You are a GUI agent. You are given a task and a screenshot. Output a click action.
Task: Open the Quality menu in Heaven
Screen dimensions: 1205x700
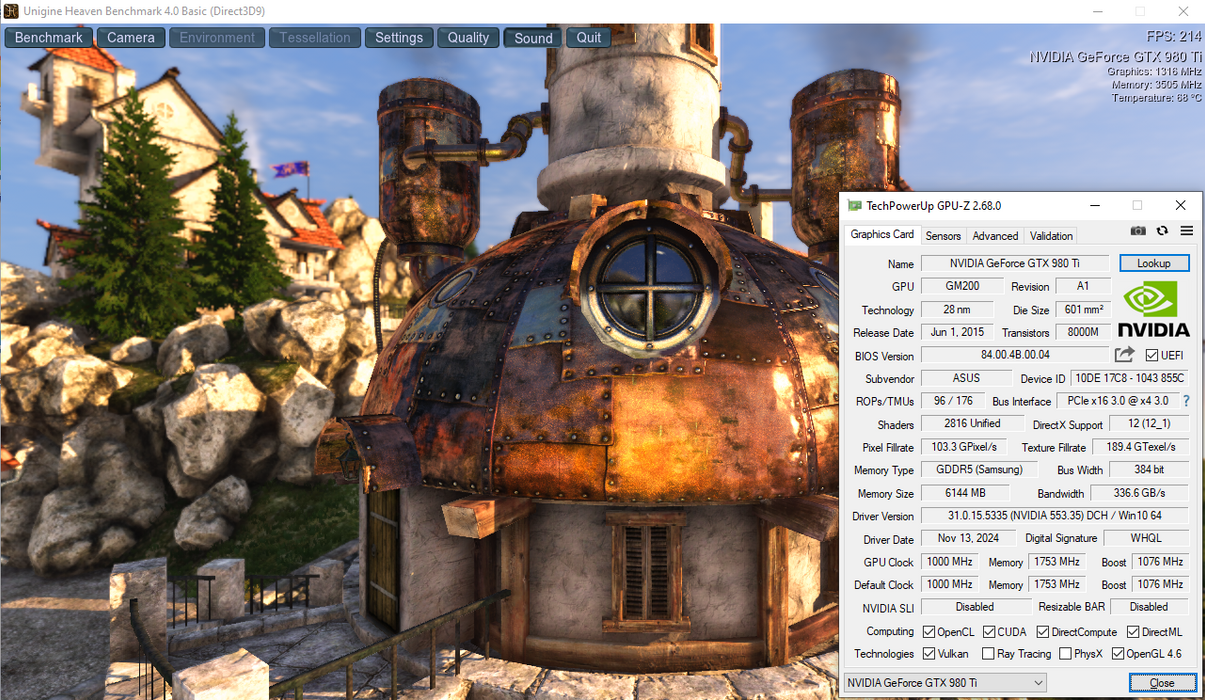[468, 38]
